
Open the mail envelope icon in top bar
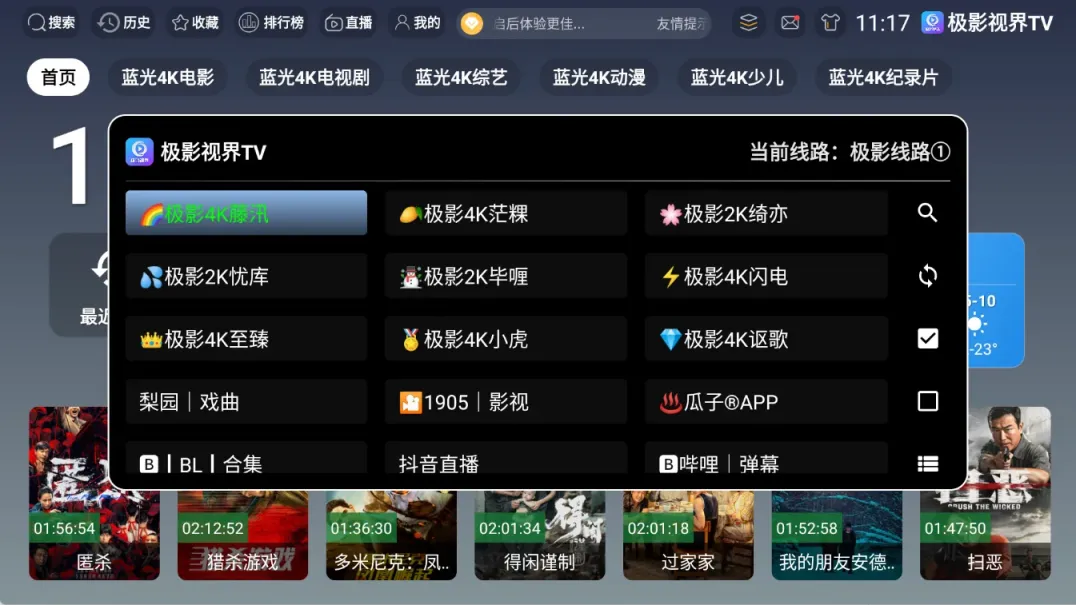pyautogui.click(x=790, y=23)
